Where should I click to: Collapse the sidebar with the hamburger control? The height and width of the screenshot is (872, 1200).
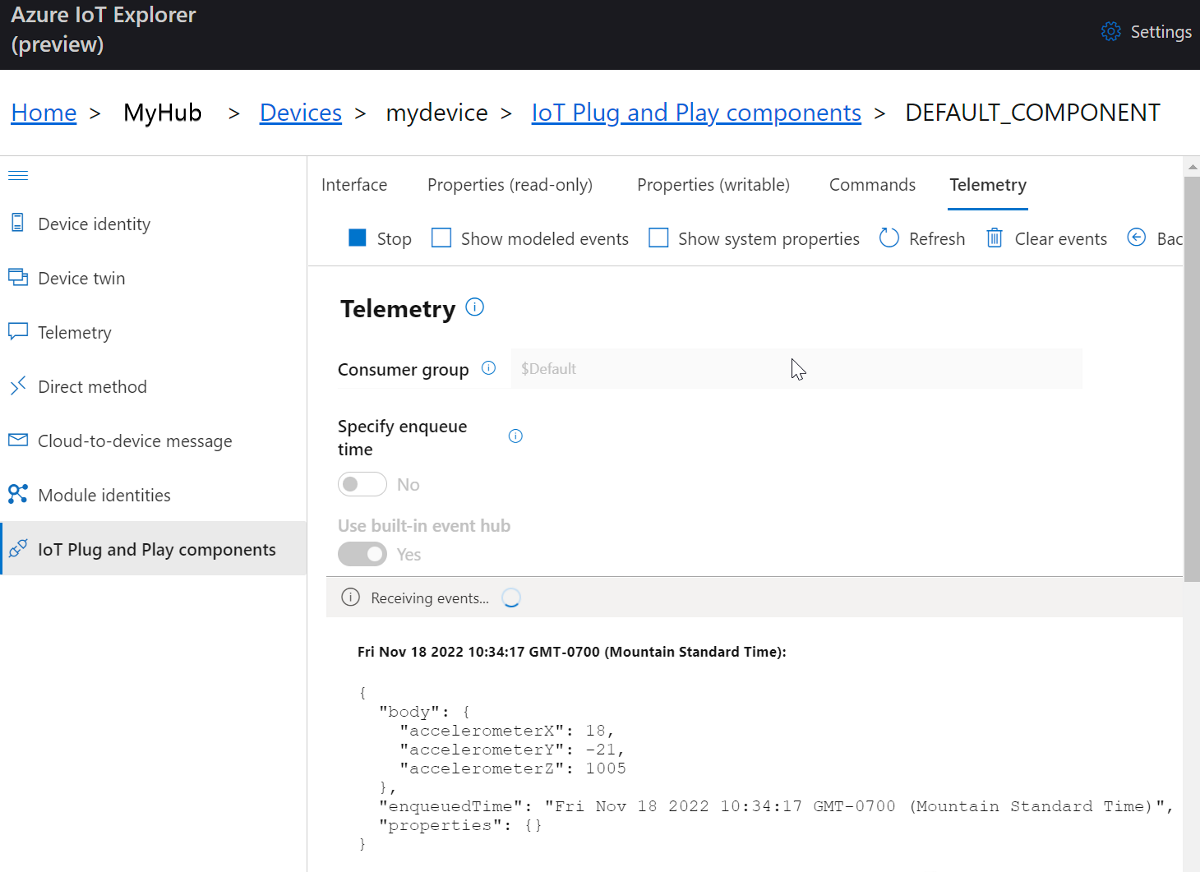(18, 174)
